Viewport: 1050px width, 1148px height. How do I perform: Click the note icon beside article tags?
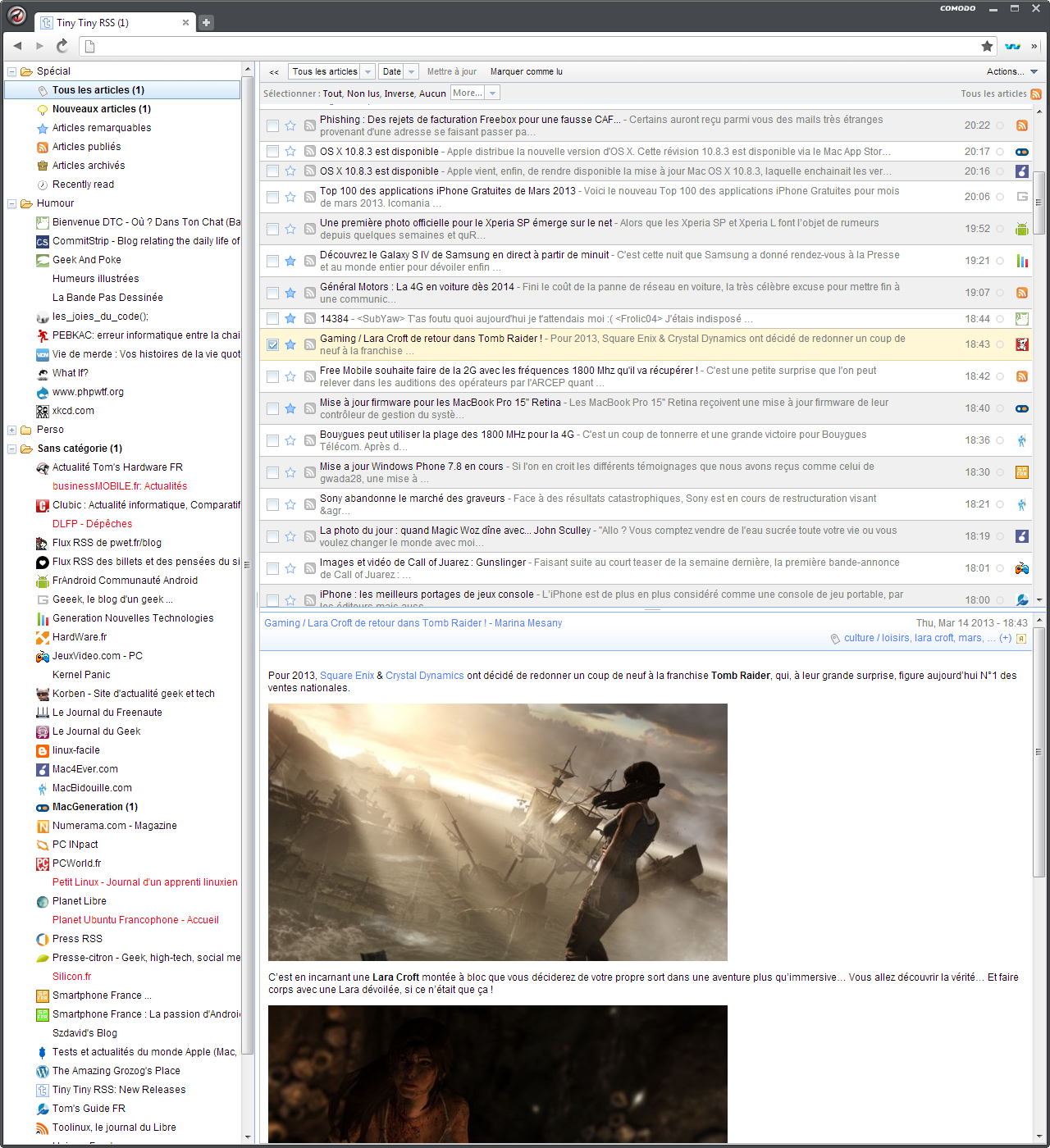coord(1021,639)
